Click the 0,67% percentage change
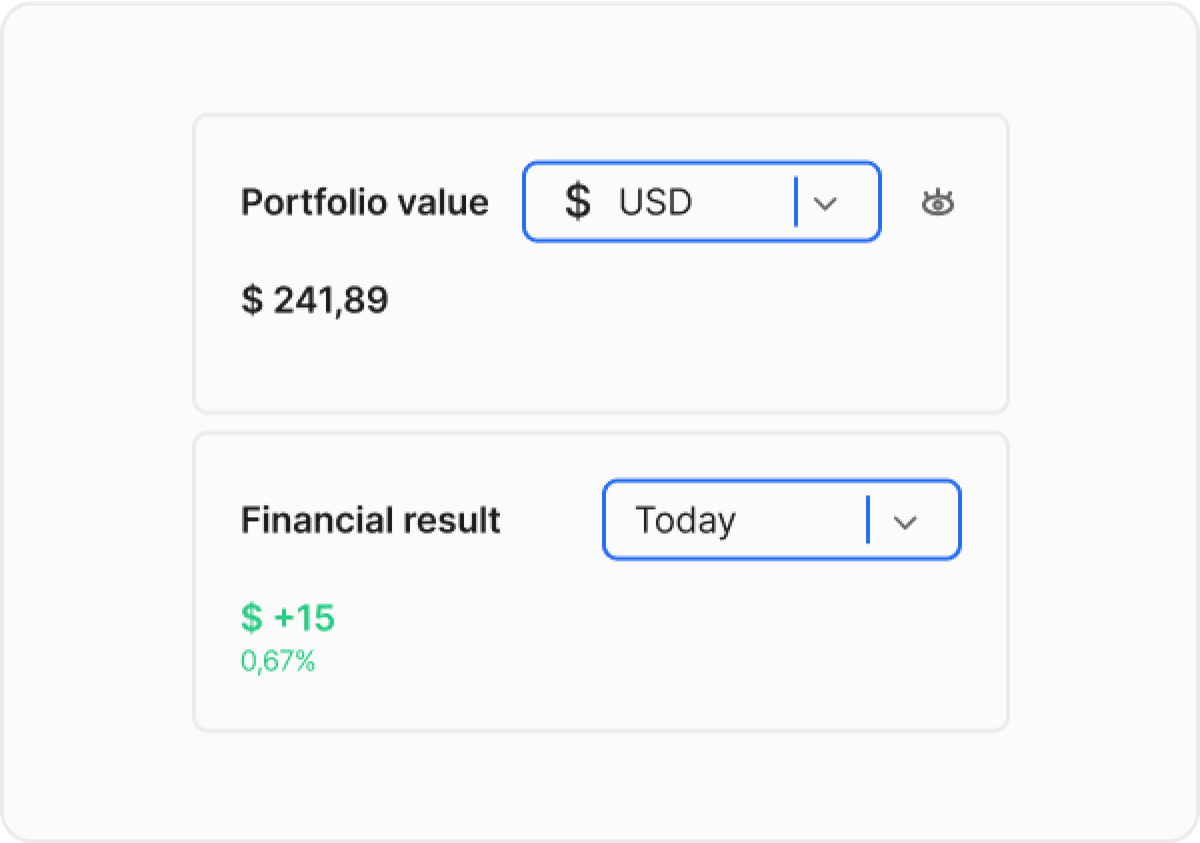 [x=278, y=661]
